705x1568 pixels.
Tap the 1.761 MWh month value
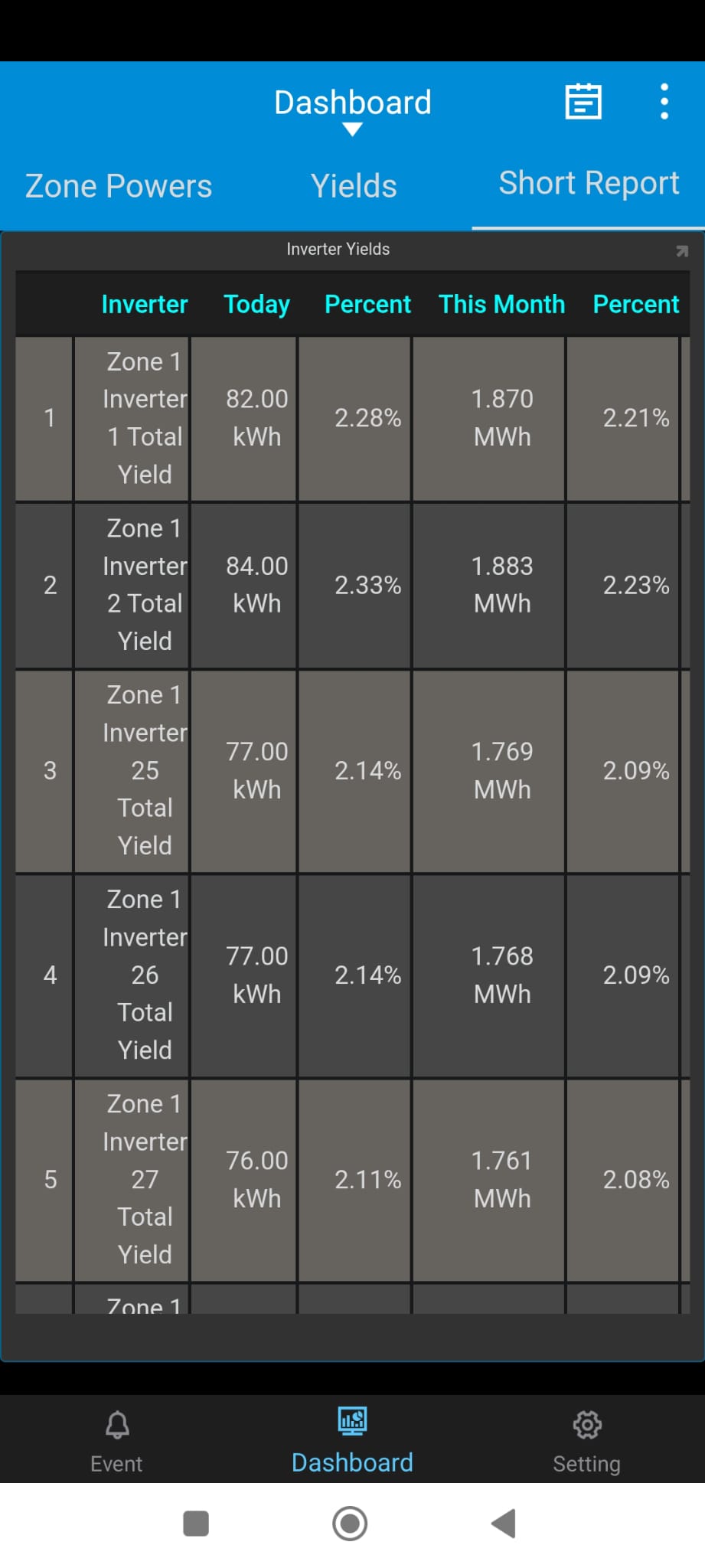click(501, 1179)
